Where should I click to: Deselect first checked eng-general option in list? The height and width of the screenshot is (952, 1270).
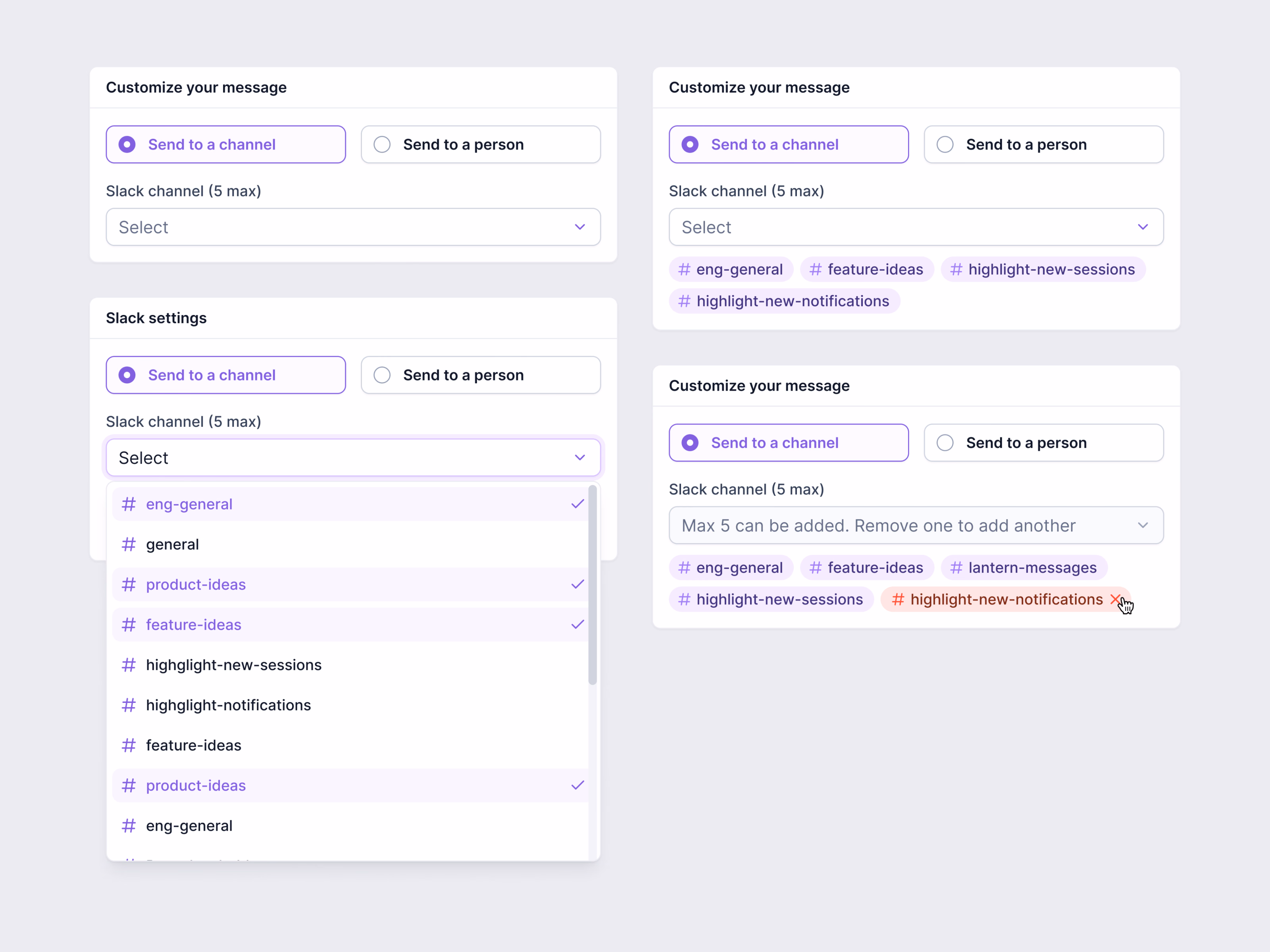[350, 505]
